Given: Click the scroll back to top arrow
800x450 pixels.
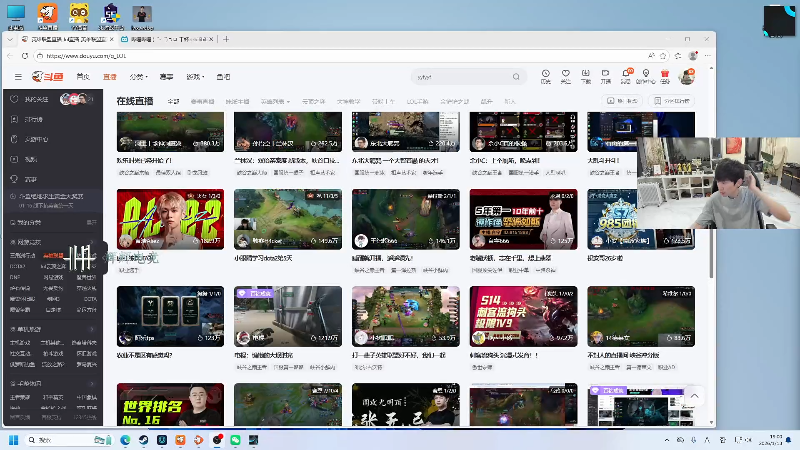Looking at the screenshot, I should pos(694,396).
